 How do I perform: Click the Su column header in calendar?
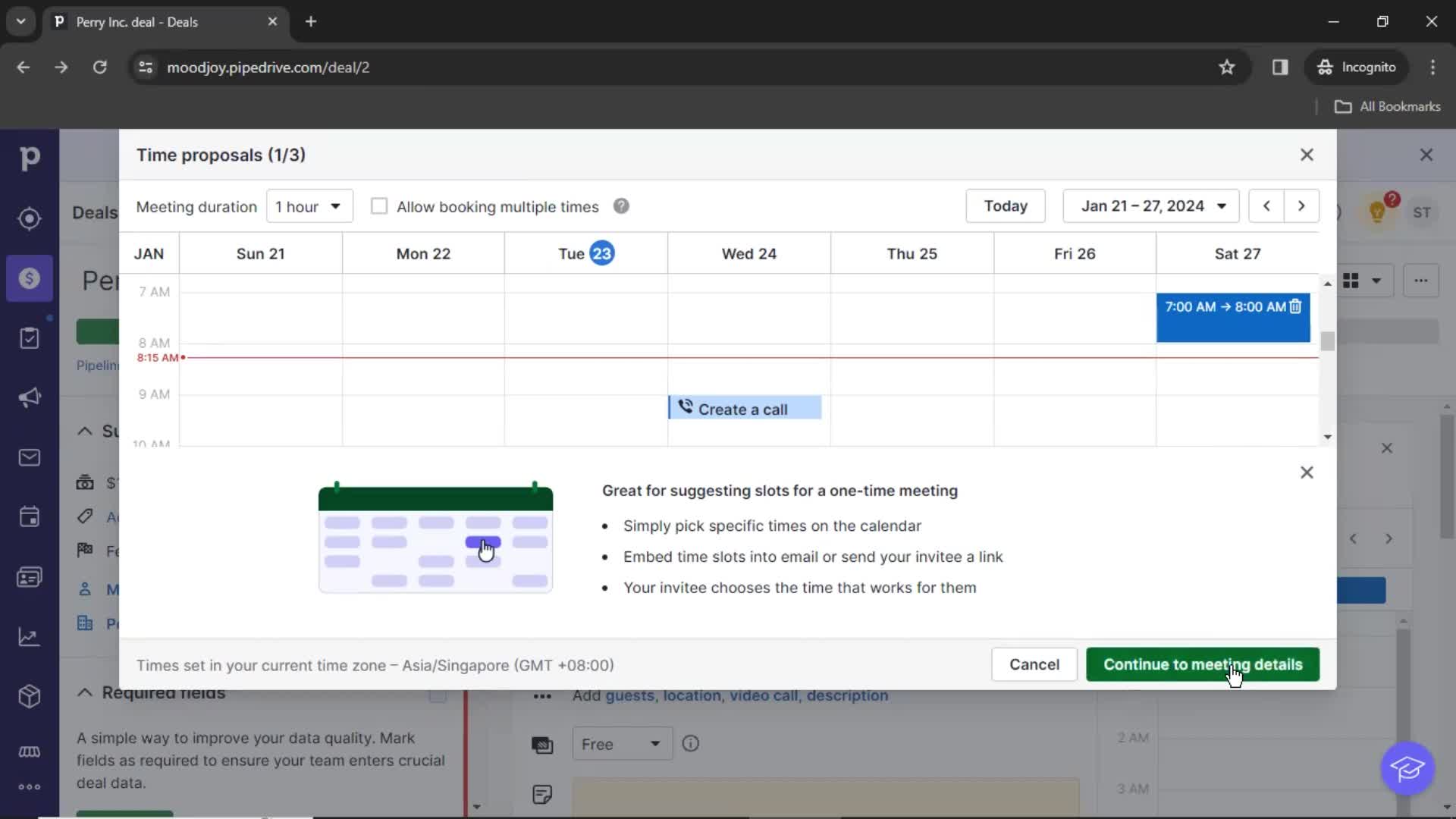(x=260, y=253)
